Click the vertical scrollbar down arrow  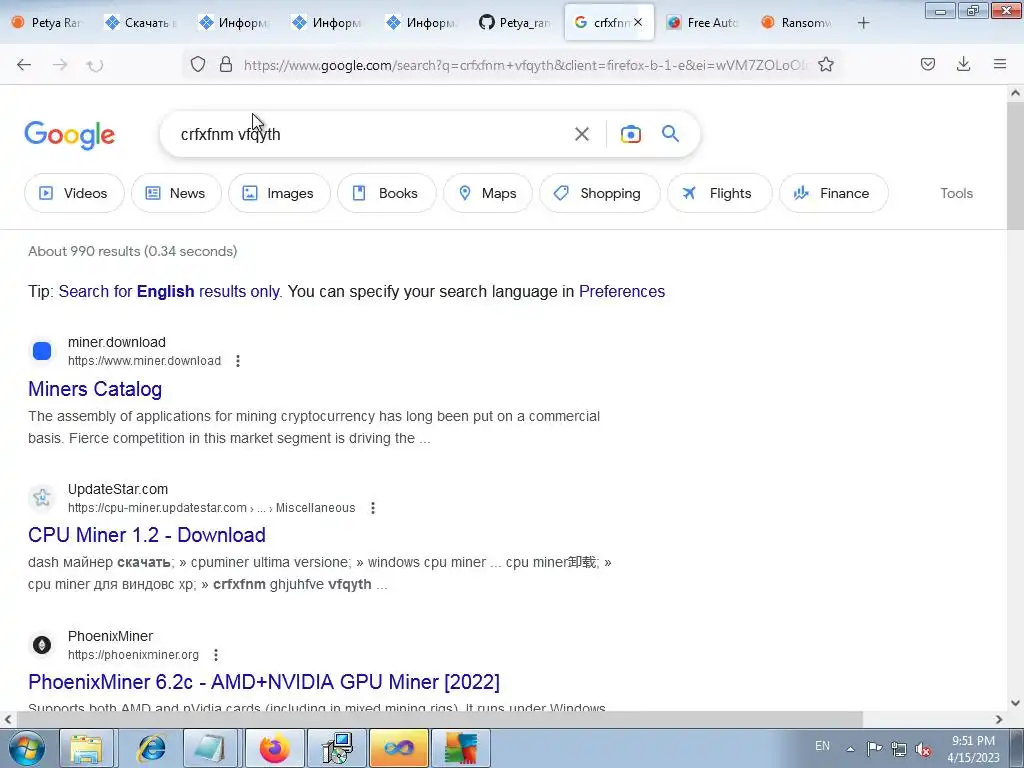pos(1015,703)
